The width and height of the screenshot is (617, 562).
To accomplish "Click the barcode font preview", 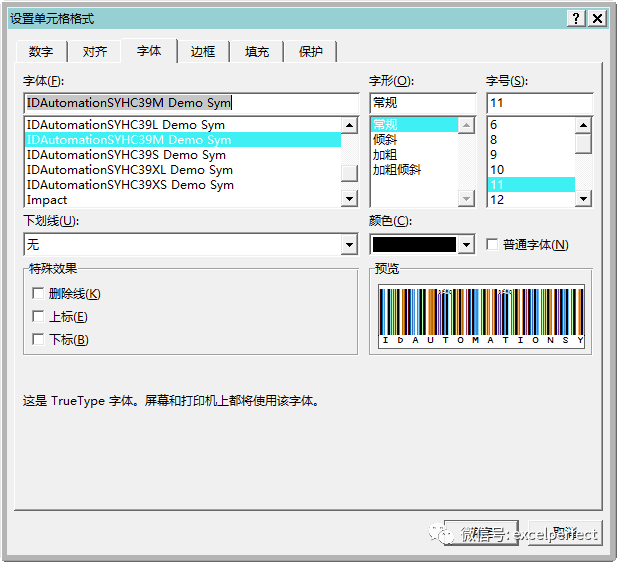I will click(x=481, y=316).
